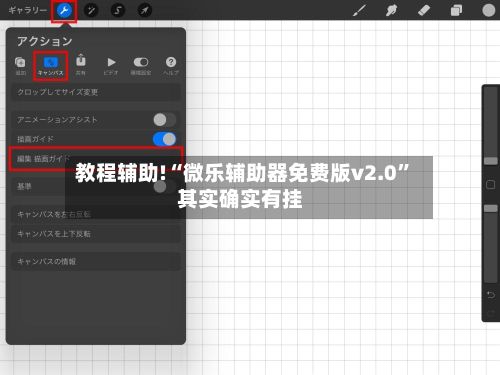Click the square modify button on sidebar
Image resolution: width=500 pixels, height=375 pixels.
pos(491,185)
